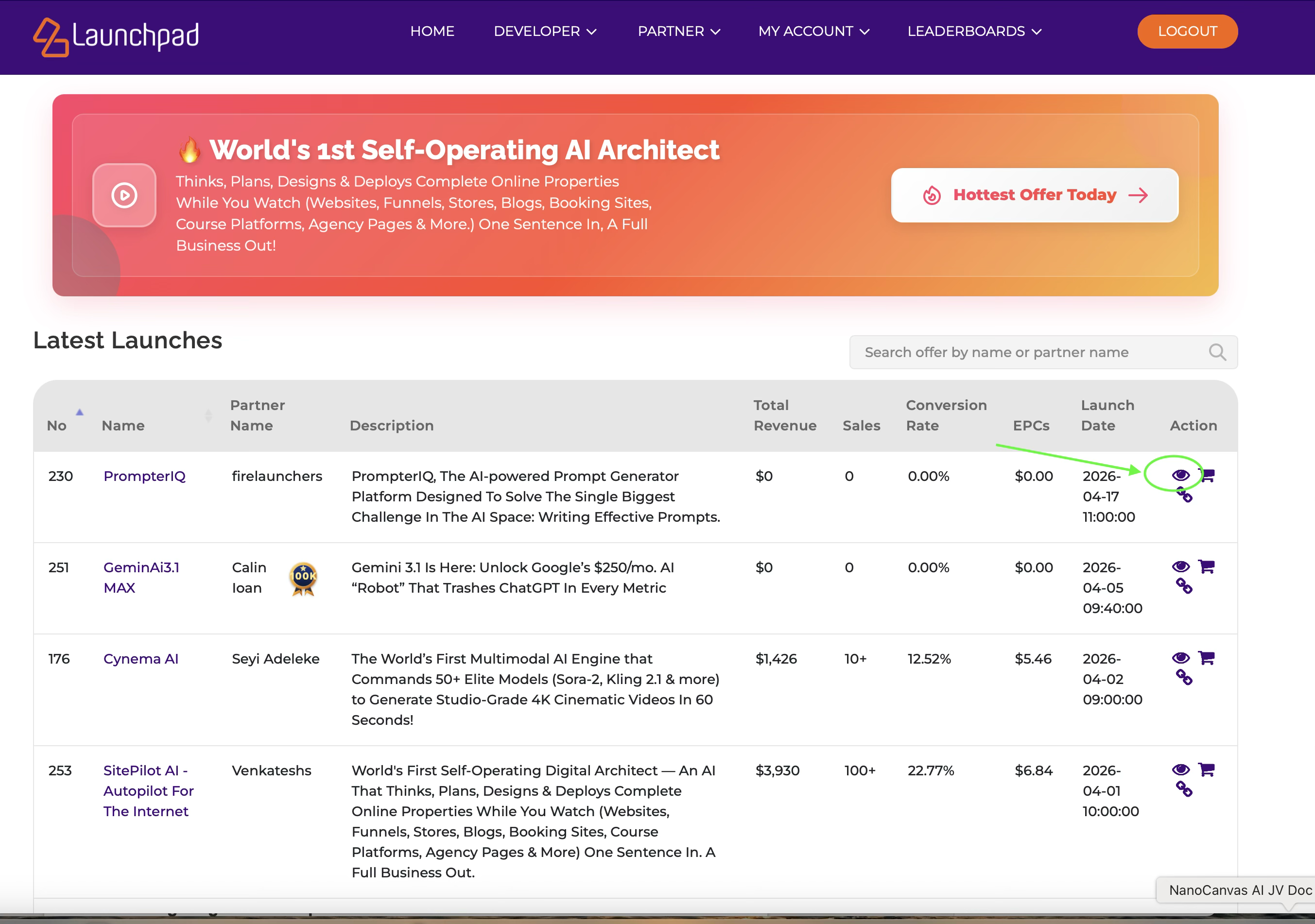Open My Account dropdown menu
This screenshot has width=1315, height=924.
click(x=814, y=32)
